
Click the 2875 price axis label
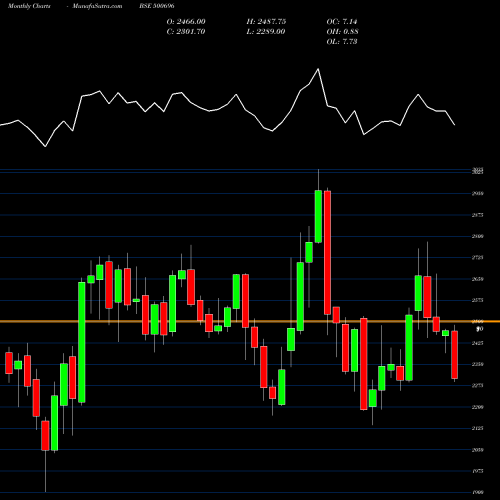478,215
